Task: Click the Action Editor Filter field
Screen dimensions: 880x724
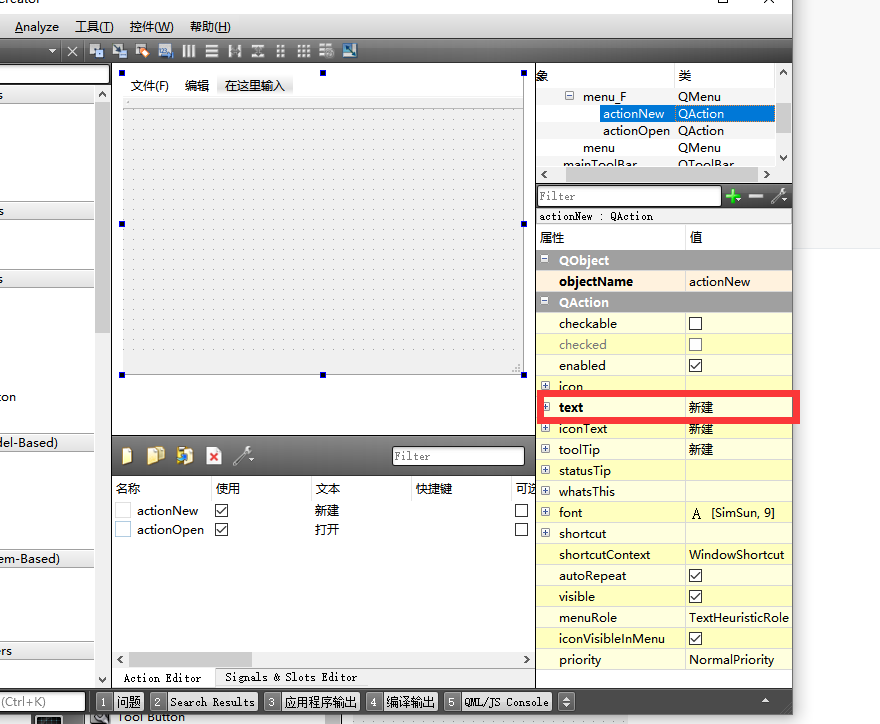Action: click(458, 456)
